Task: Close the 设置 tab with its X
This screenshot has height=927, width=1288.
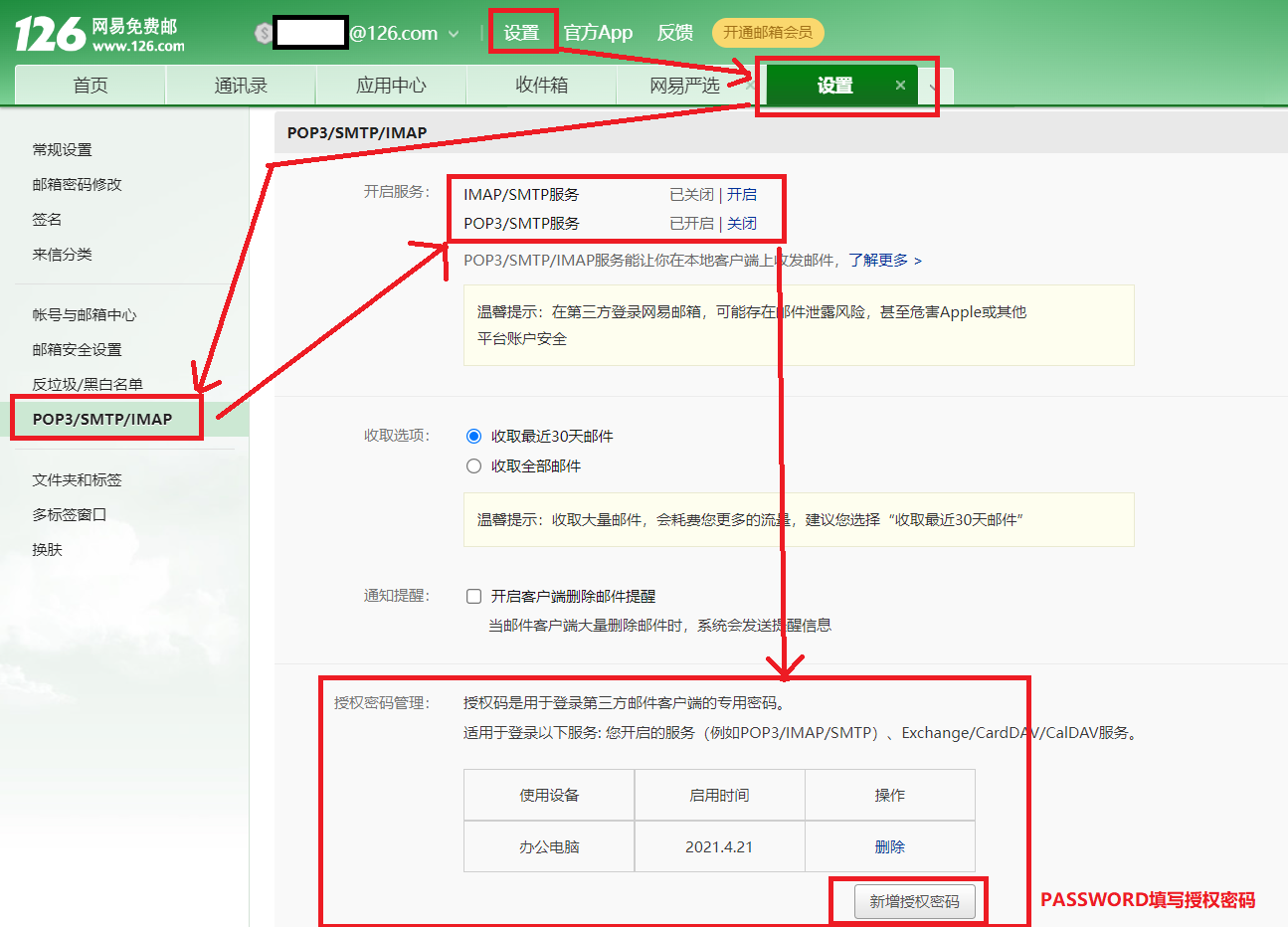Action: click(900, 86)
